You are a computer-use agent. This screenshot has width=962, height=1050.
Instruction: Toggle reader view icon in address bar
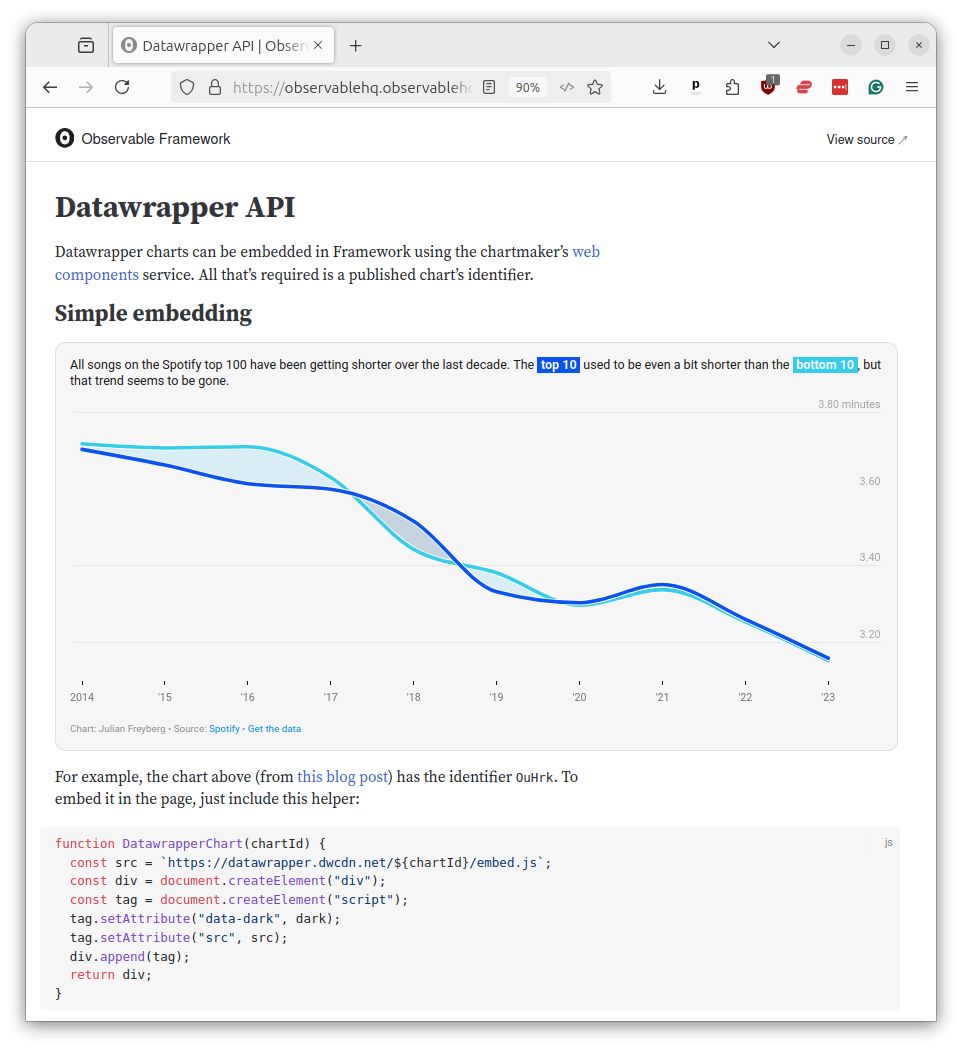point(489,87)
